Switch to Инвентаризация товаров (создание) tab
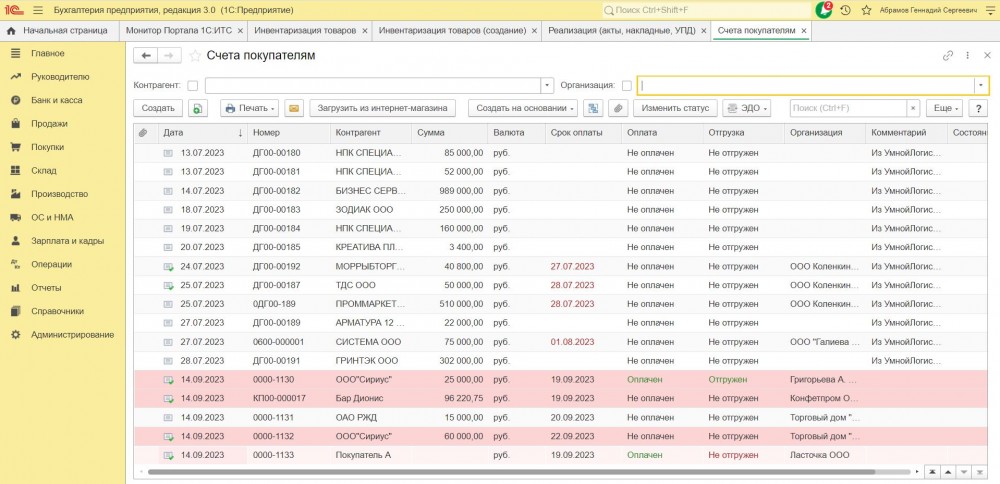This screenshot has width=1000, height=484. [453, 31]
